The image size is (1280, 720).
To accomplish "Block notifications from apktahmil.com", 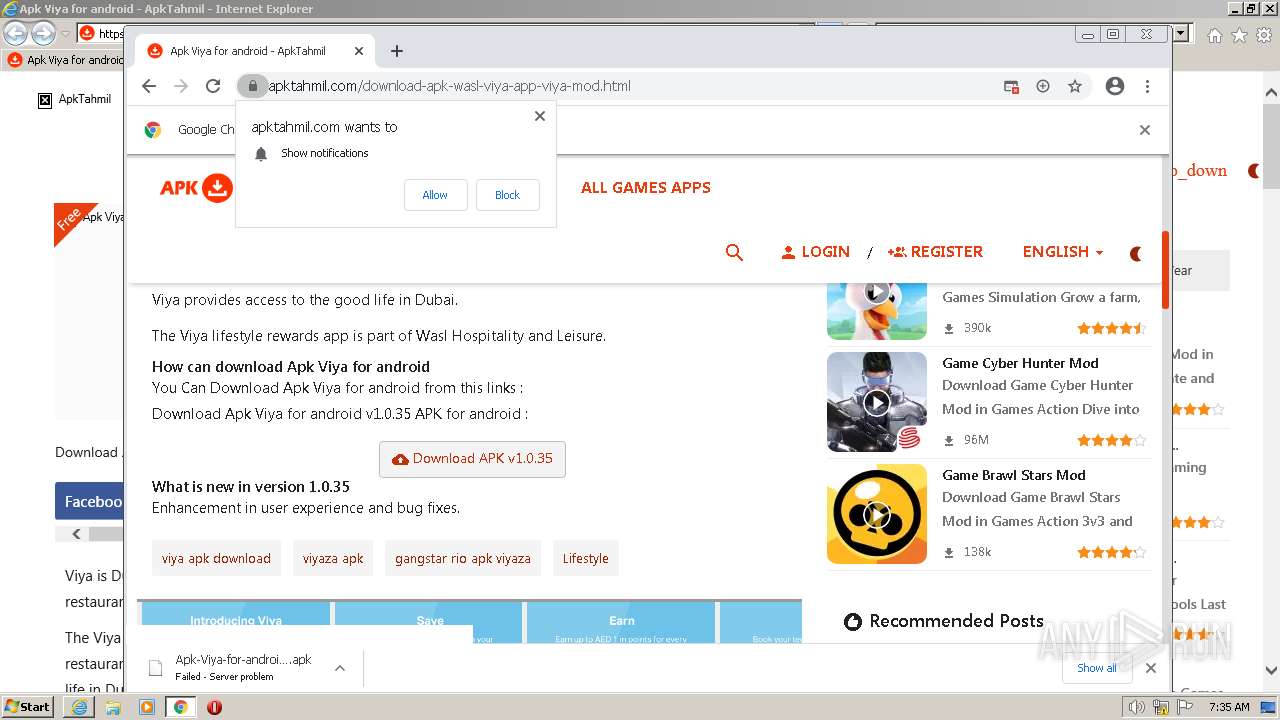I will pos(507,195).
